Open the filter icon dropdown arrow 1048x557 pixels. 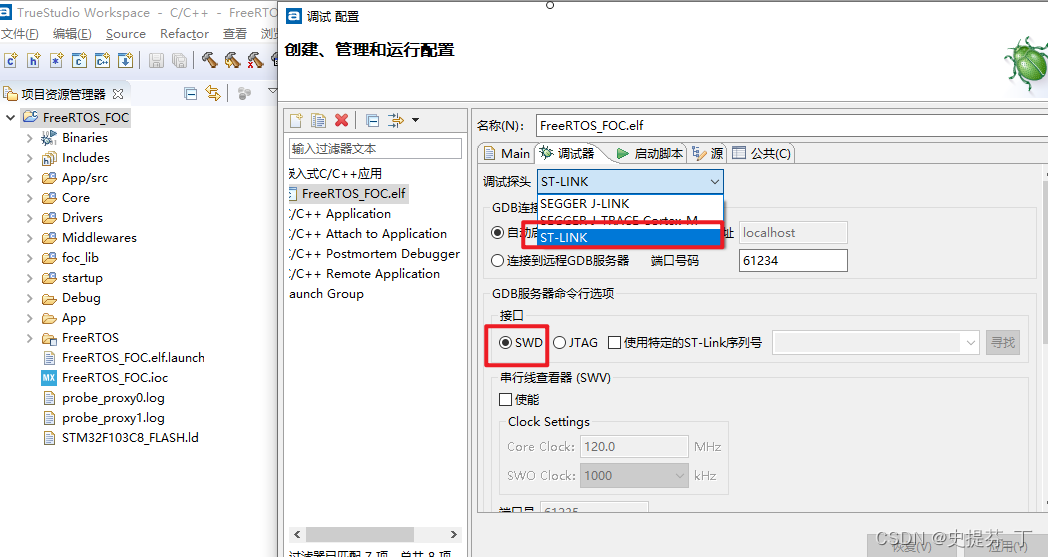tap(415, 120)
